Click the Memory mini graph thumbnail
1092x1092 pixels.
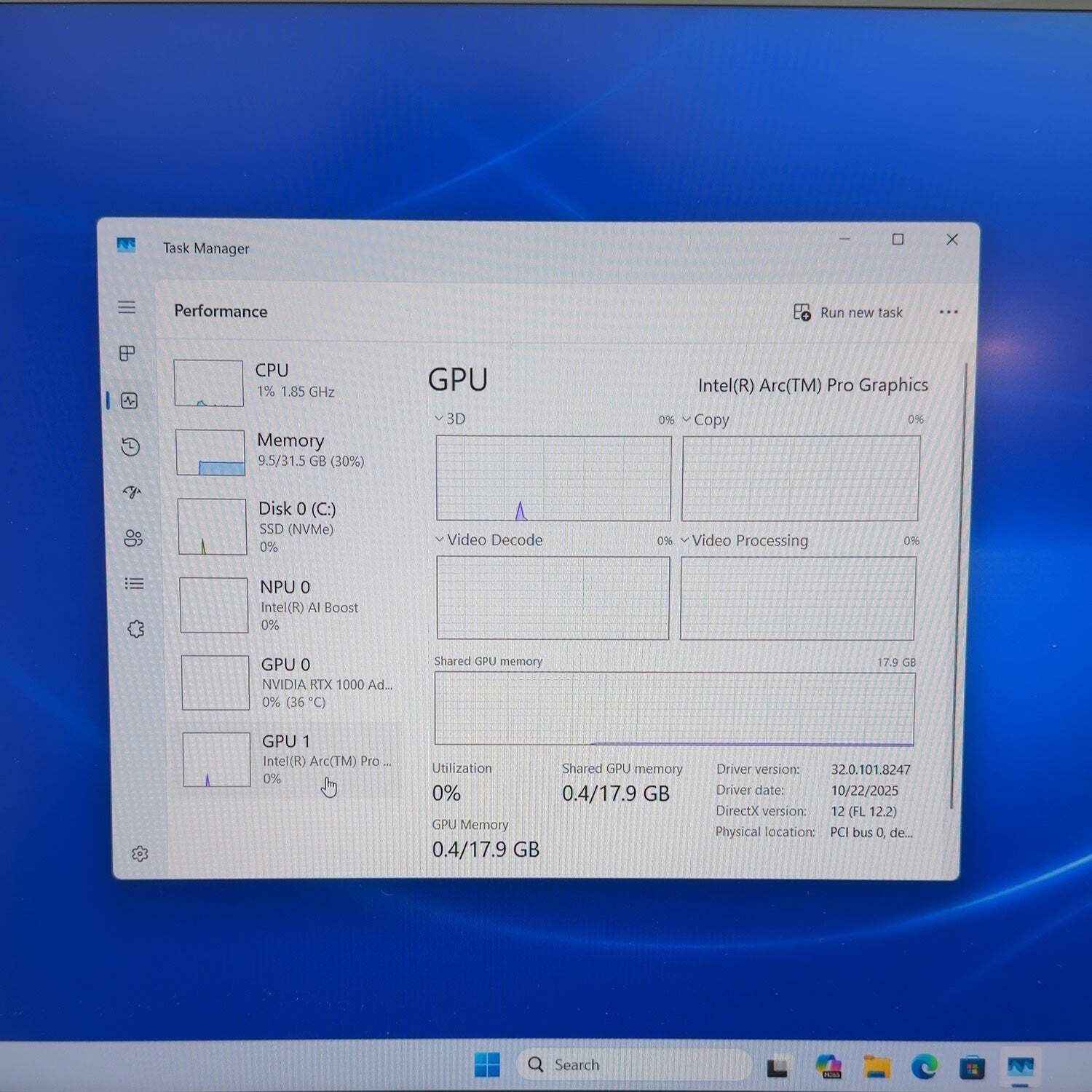[210, 452]
